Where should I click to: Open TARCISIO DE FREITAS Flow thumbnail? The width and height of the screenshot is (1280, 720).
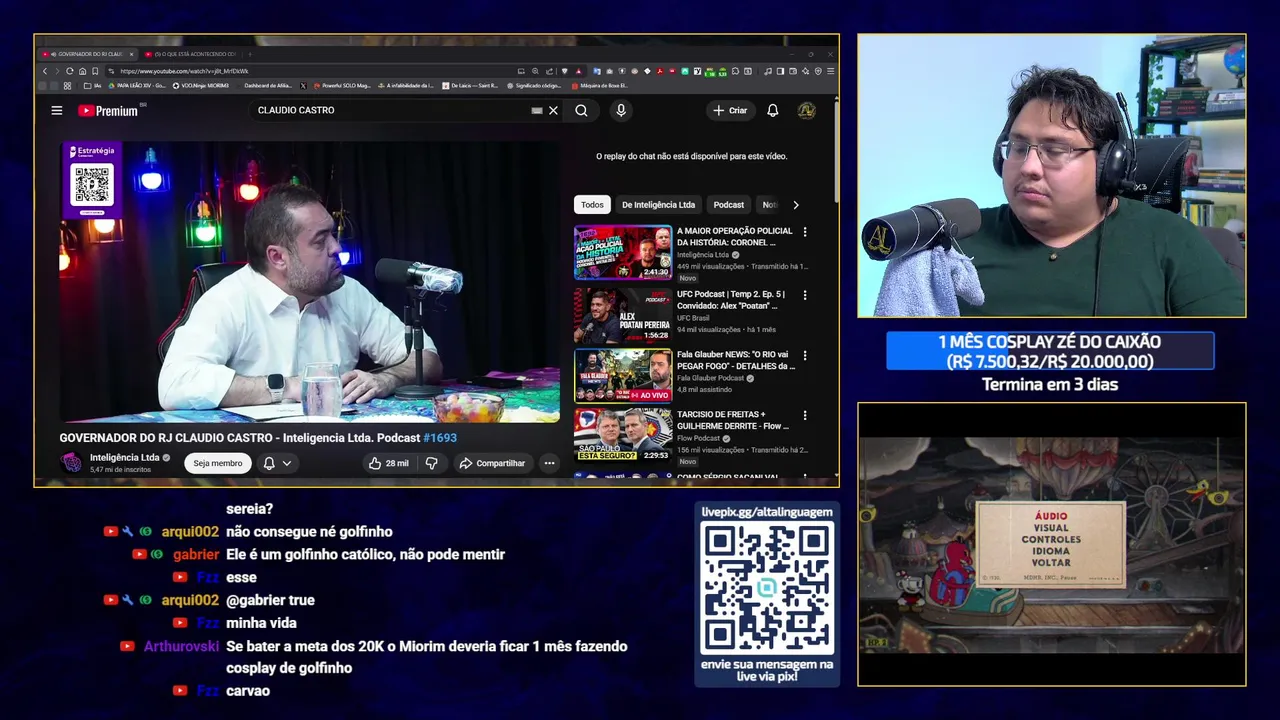pyautogui.click(x=623, y=435)
